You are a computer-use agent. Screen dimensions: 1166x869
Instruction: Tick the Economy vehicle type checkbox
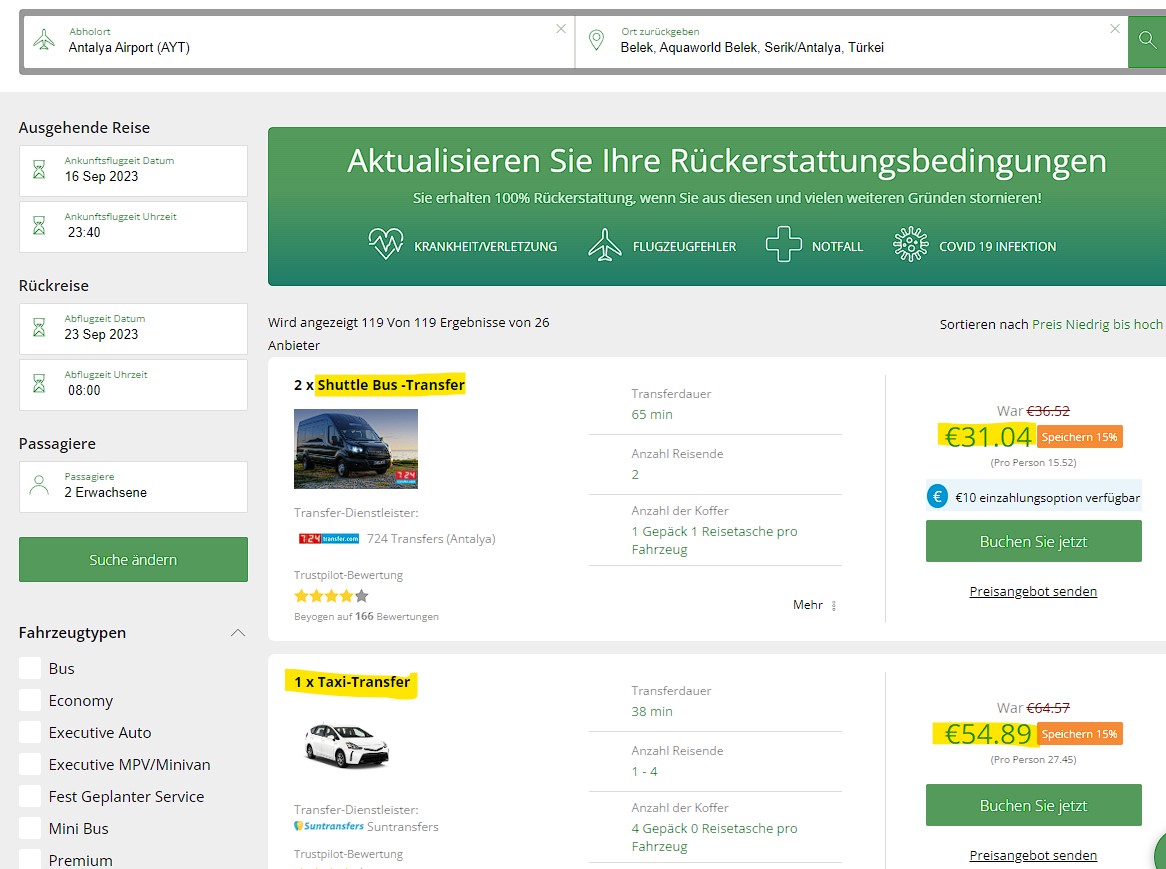[30, 701]
